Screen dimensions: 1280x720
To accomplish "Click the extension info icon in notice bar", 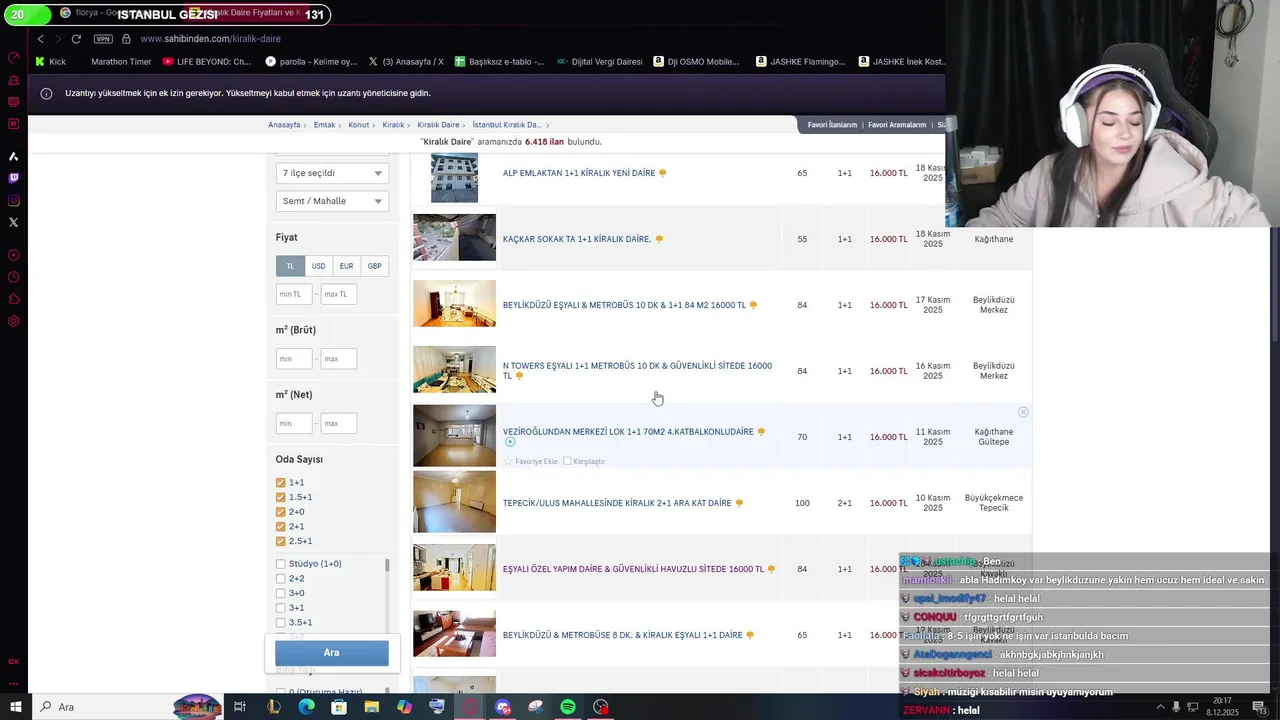I will point(46,93).
